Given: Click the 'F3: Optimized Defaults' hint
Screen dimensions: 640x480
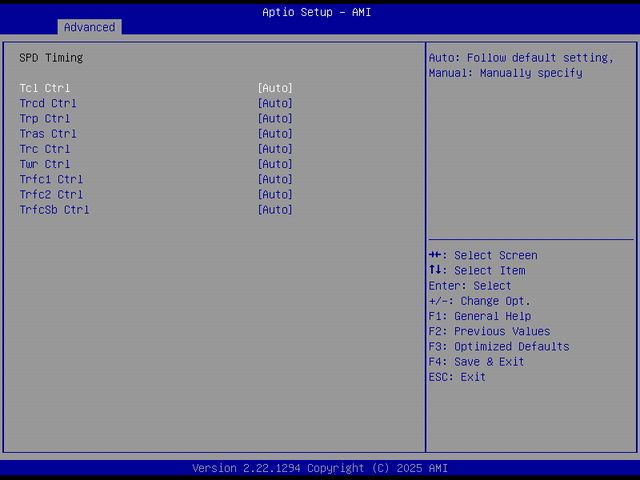Looking at the screenshot, I should tap(499, 347).
